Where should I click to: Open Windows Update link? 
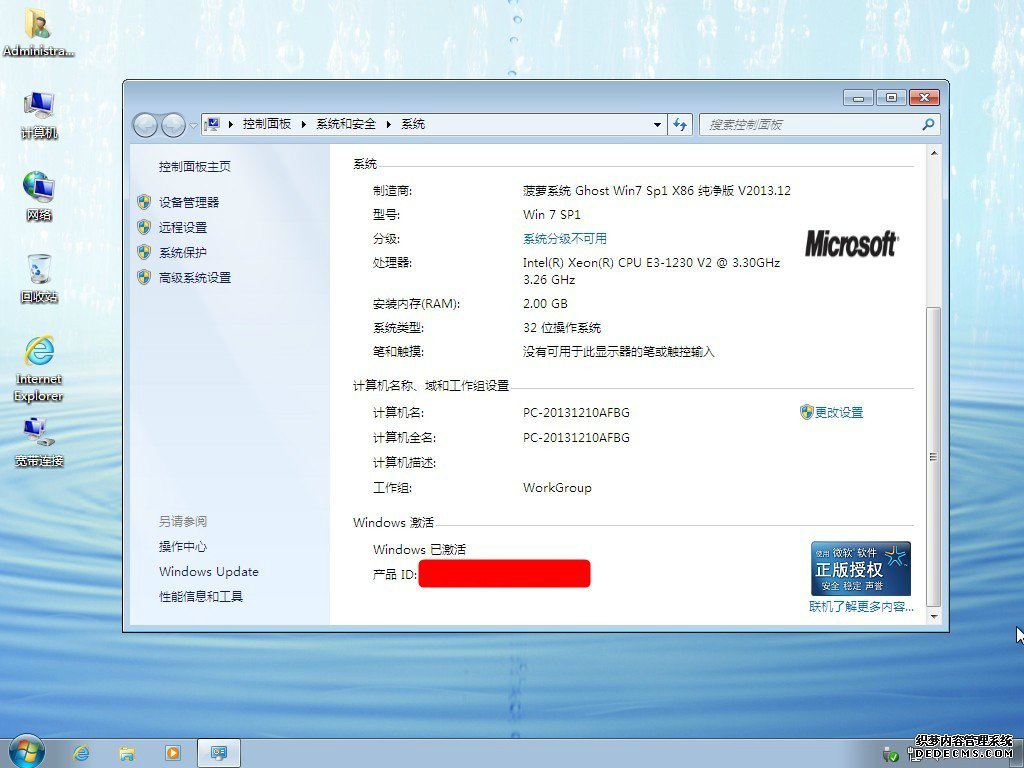209,571
